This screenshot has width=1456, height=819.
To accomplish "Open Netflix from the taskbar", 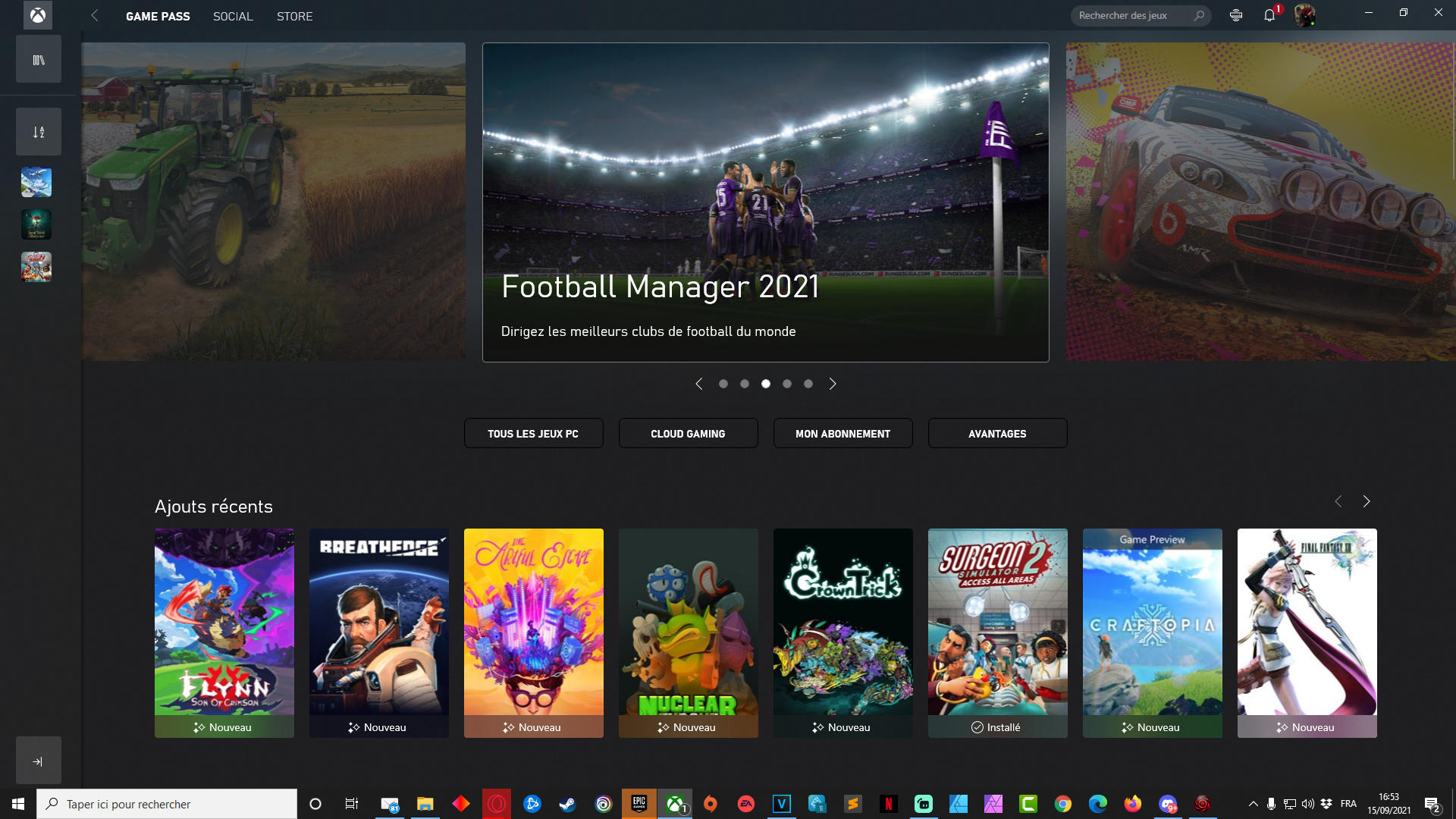I will (888, 804).
